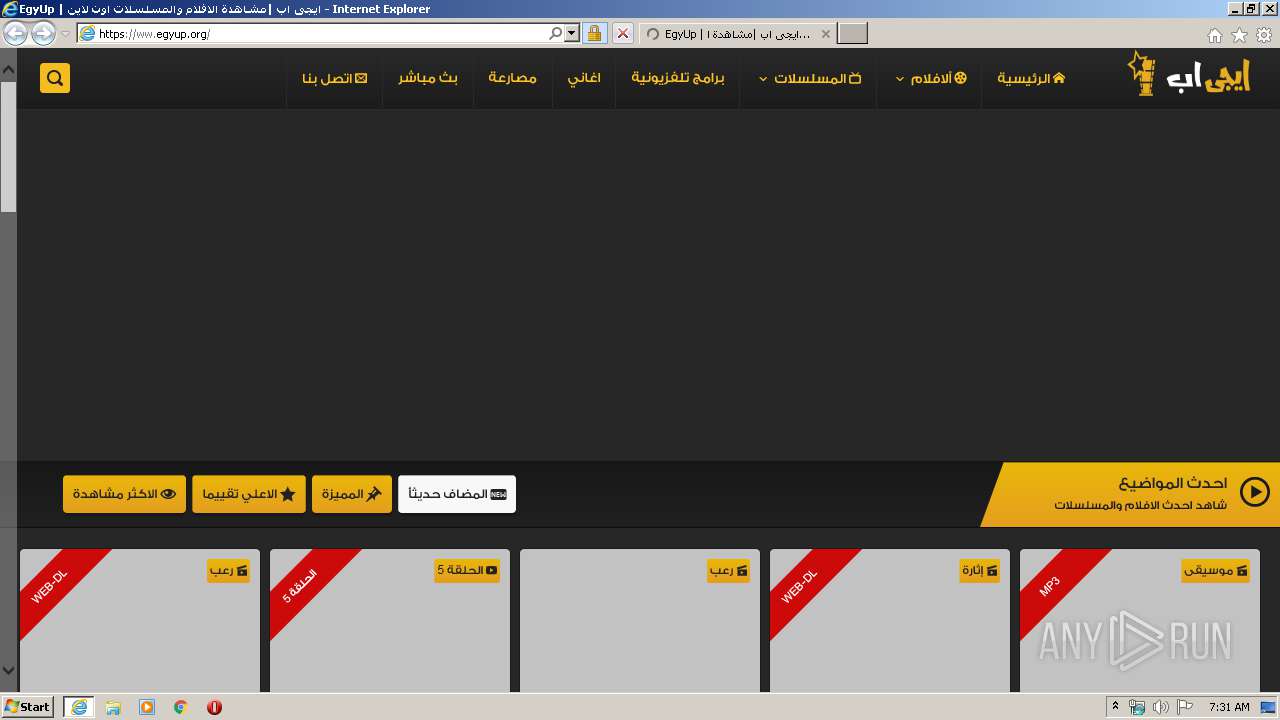
Task: Open Action Center flag icon
Action: [x=1185, y=707]
